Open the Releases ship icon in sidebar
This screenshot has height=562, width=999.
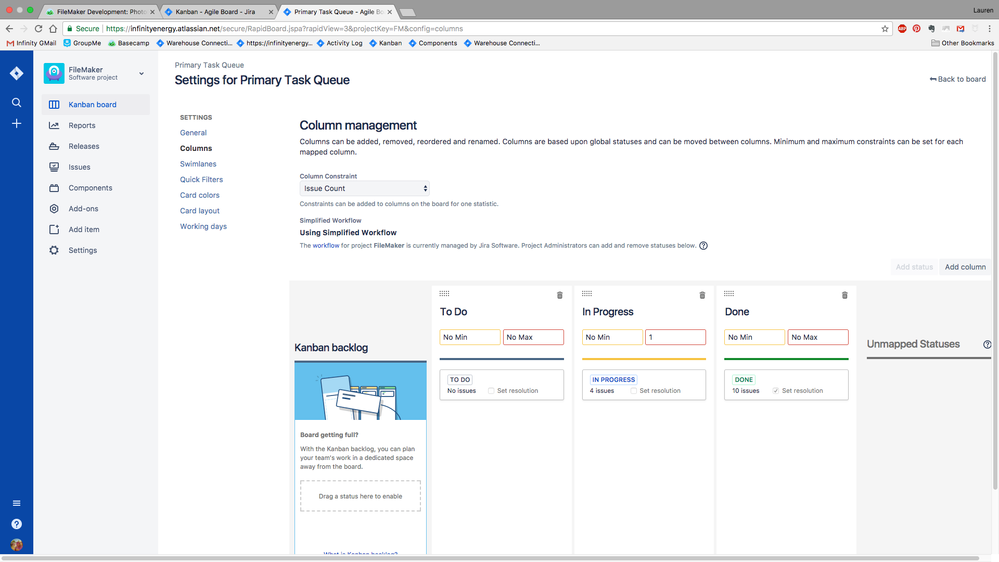click(x=54, y=147)
